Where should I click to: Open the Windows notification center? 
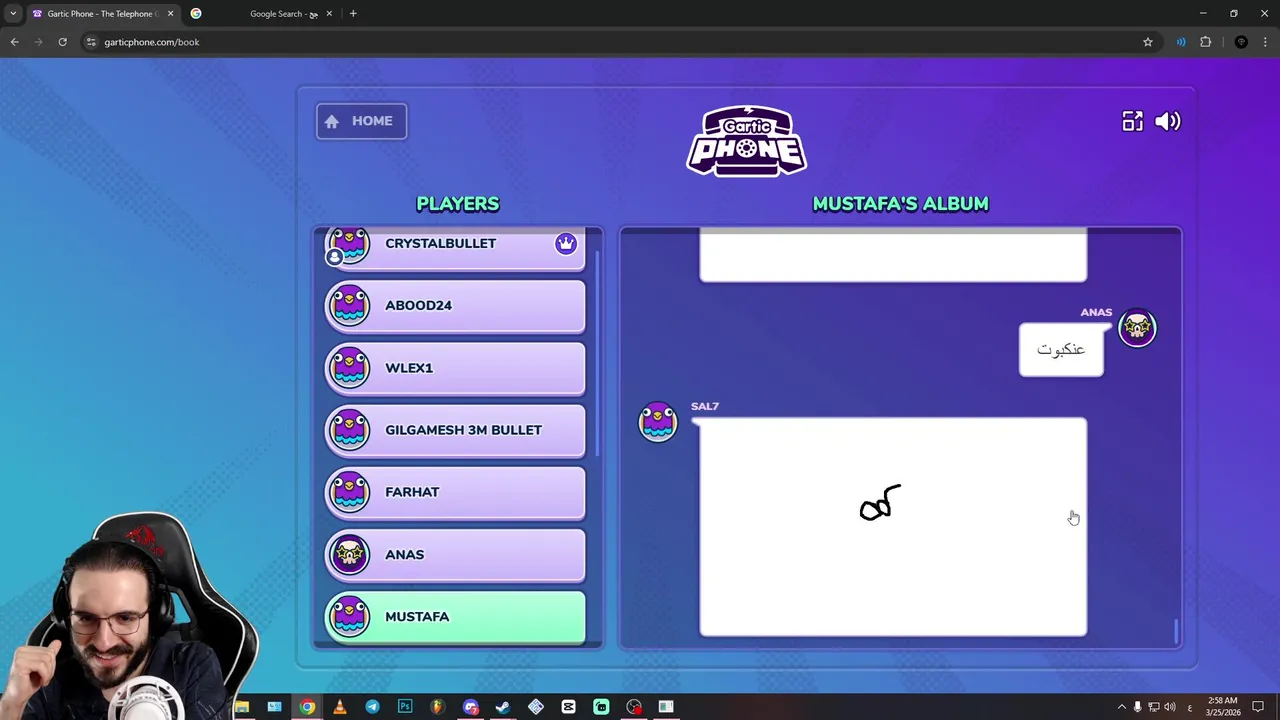click(1258, 707)
